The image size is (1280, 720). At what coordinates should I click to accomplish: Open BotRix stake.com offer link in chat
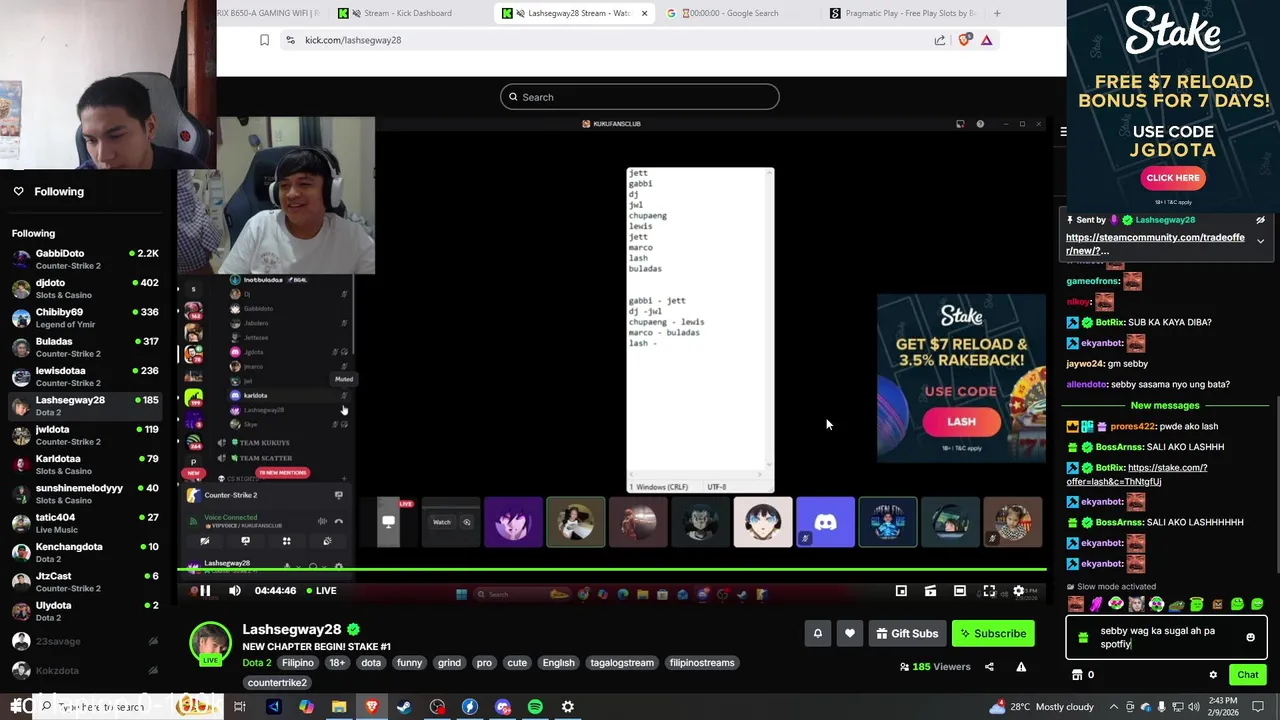(1137, 474)
